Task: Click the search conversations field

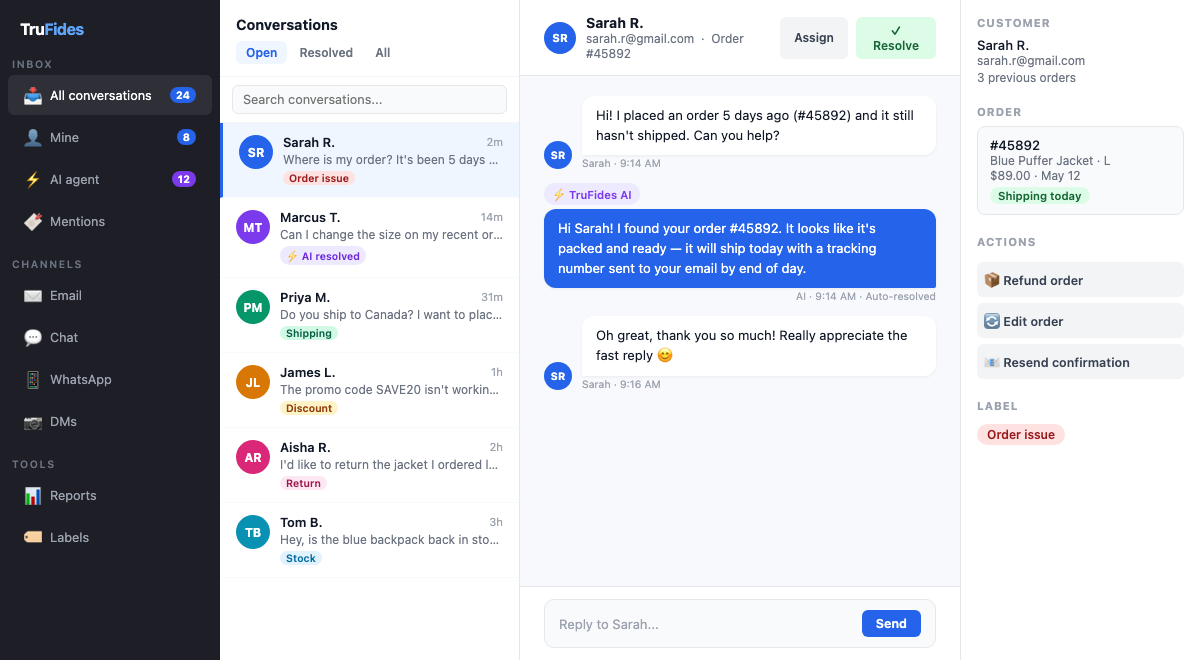Action: coord(368,99)
